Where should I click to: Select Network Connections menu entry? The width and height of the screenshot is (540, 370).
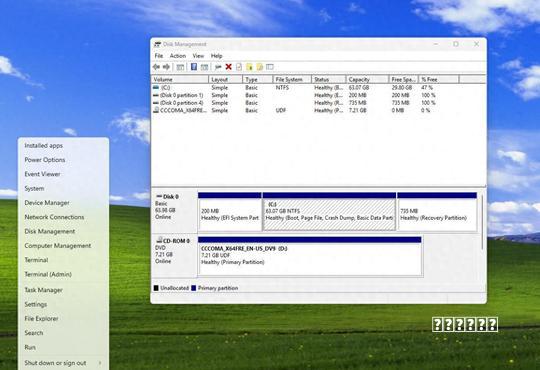pos(64,217)
